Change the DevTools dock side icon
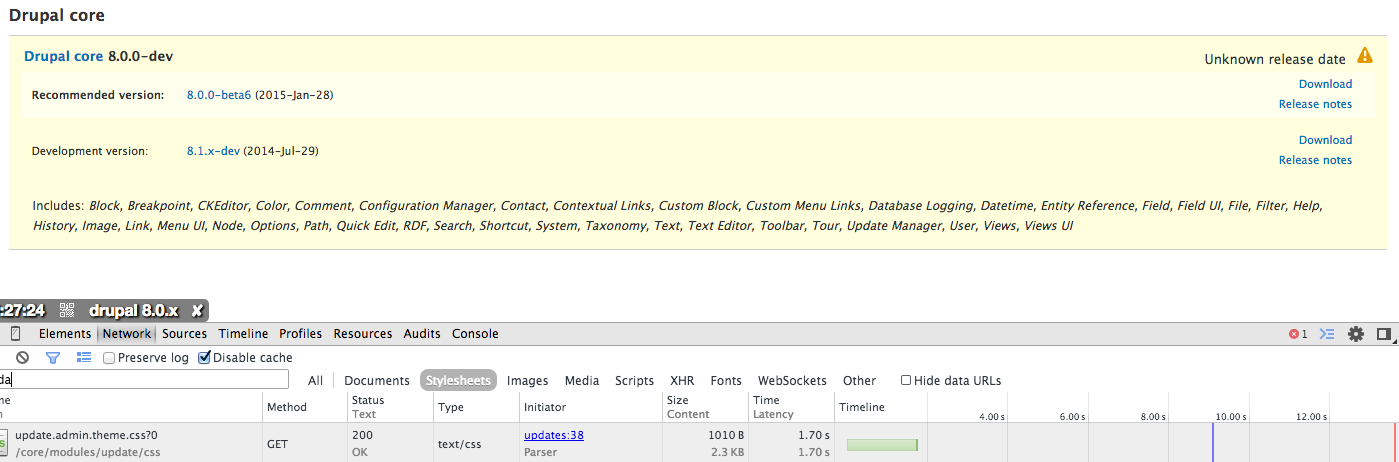This screenshot has width=1399, height=462. coord(1384,334)
